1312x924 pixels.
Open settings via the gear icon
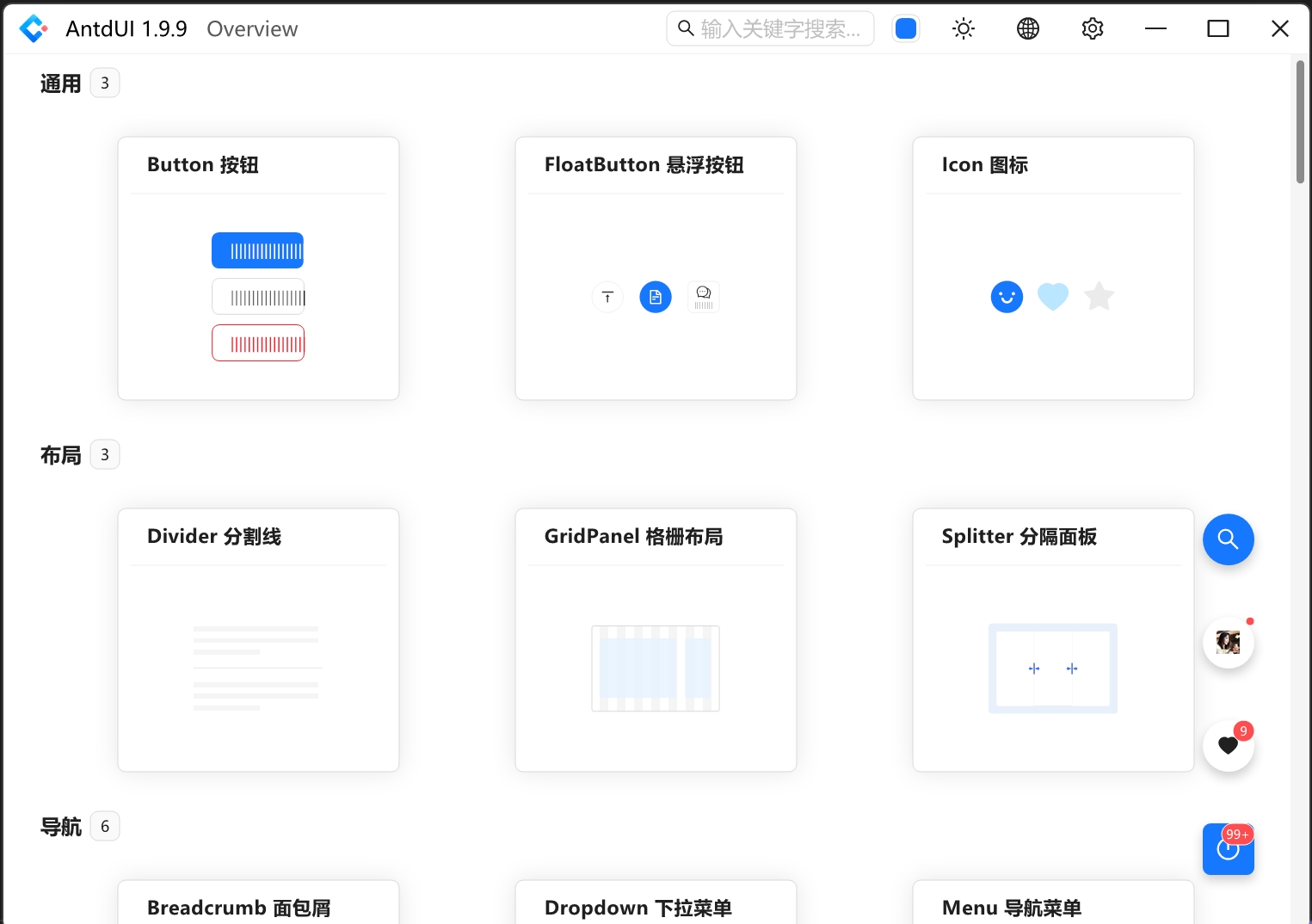coord(1092,28)
